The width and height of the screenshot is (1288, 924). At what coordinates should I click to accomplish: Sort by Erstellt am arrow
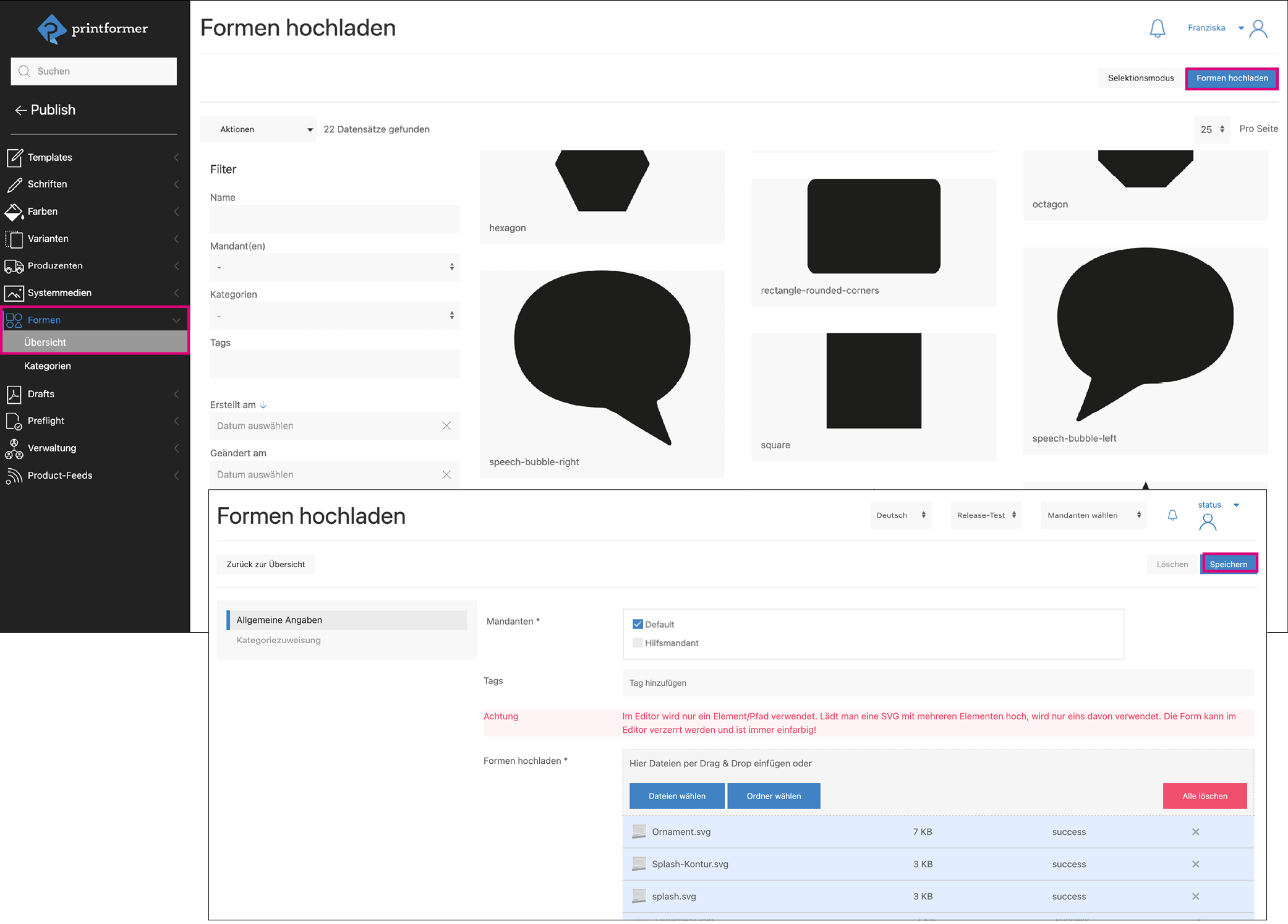coord(263,404)
